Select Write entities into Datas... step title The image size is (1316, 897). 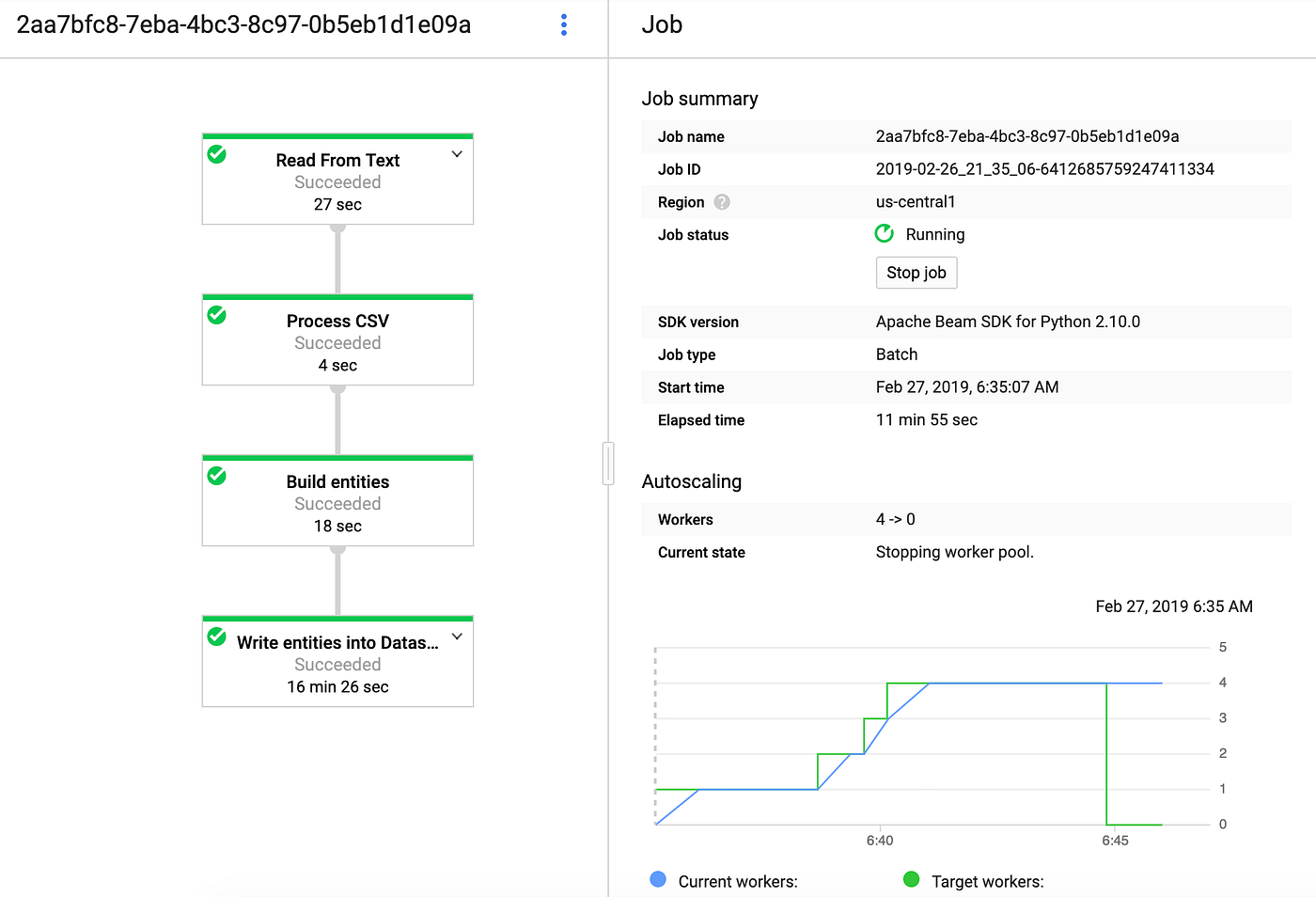point(337,643)
